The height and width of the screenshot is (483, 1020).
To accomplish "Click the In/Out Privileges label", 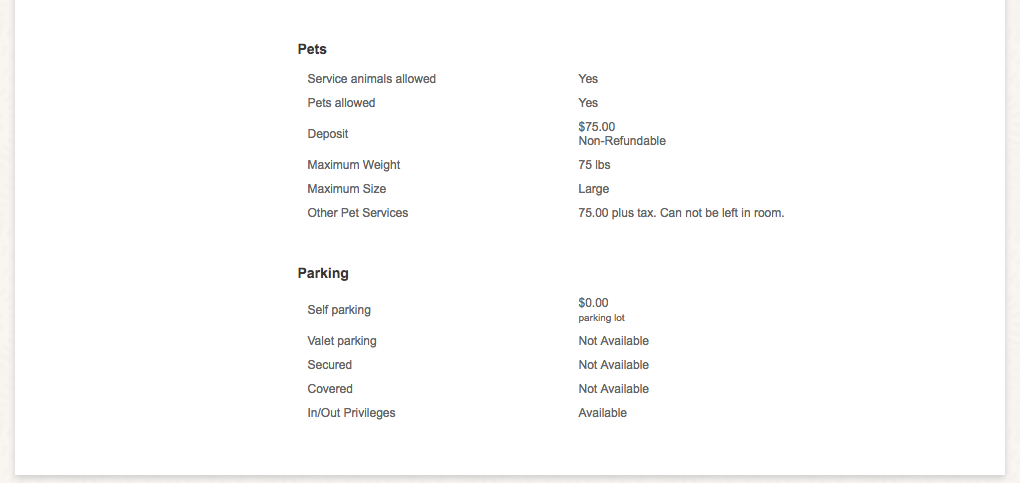I will (351, 413).
